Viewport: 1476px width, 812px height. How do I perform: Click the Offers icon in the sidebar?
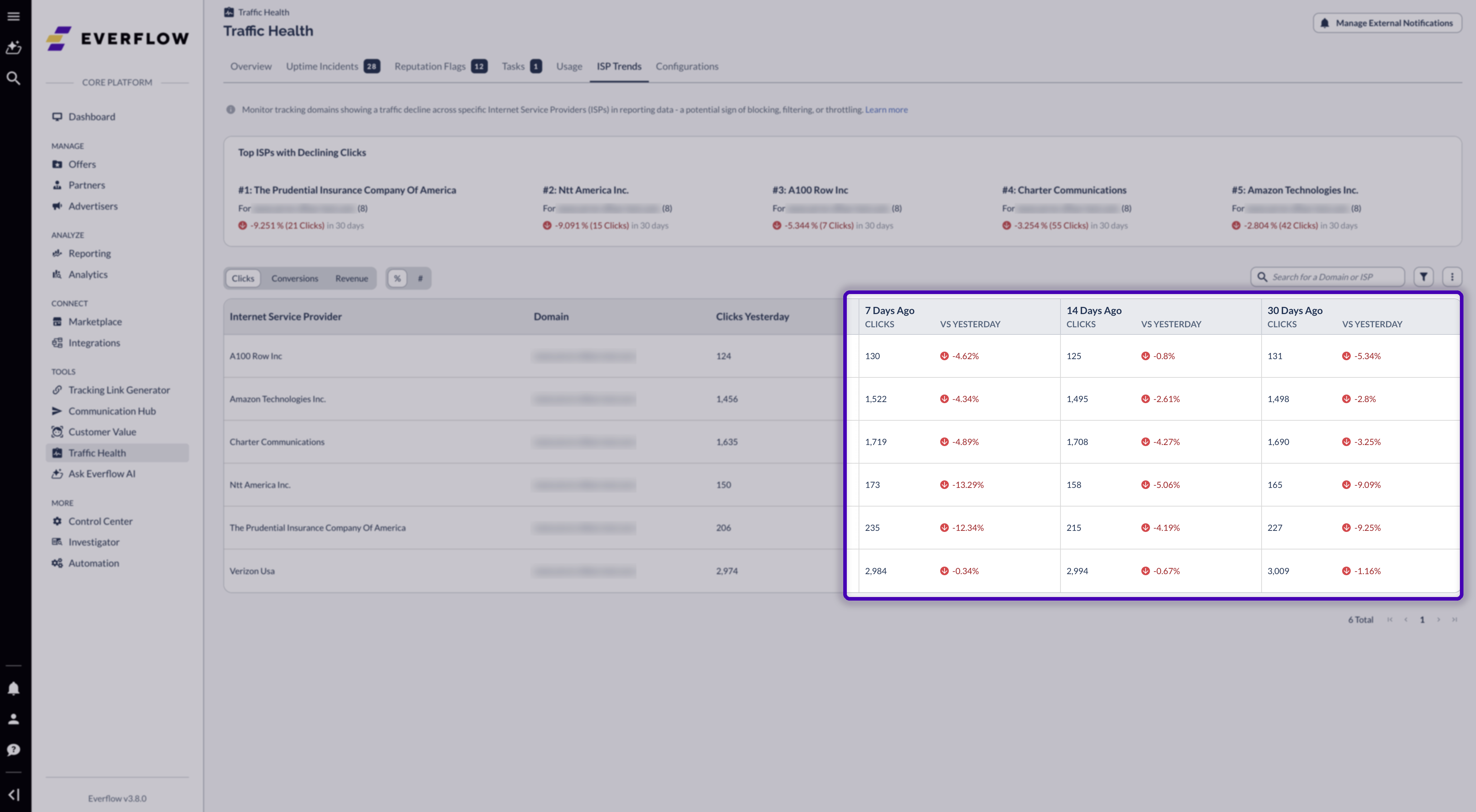(57, 164)
